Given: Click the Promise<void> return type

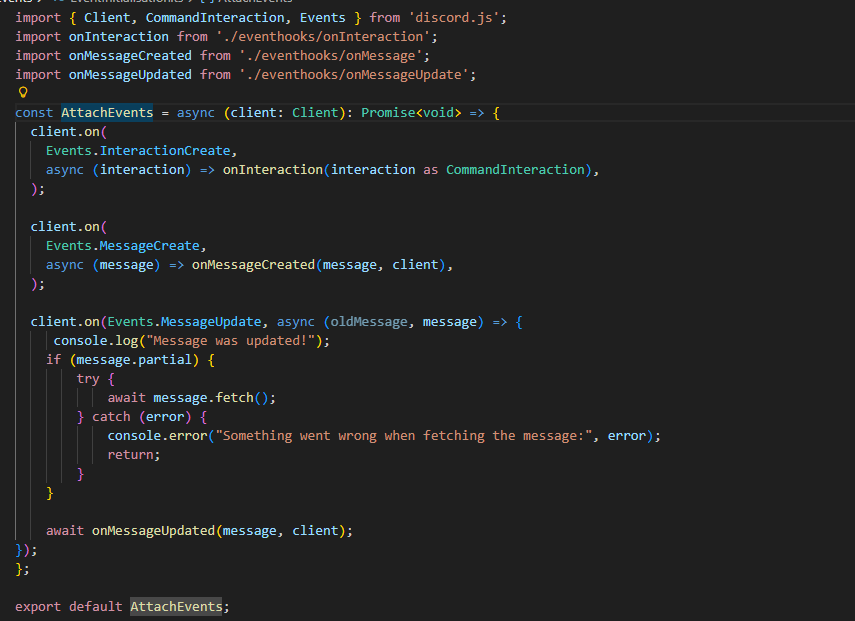Looking at the screenshot, I should tap(411, 113).
